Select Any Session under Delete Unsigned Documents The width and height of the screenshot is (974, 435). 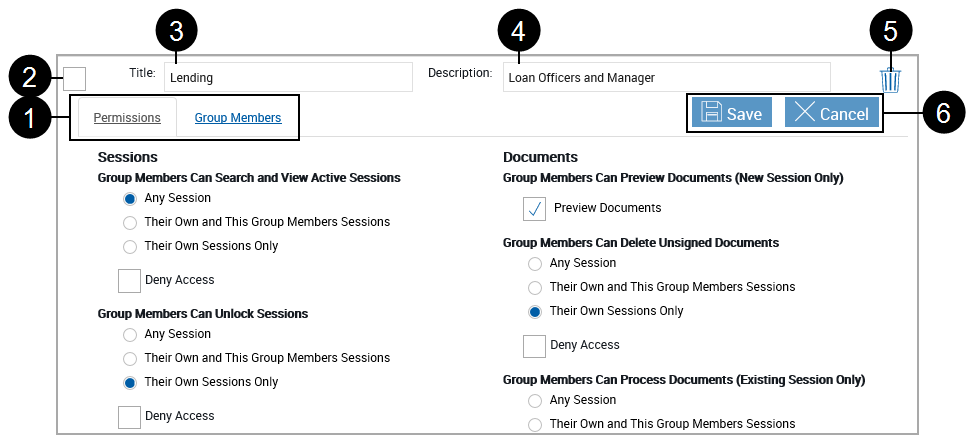point(535,264)
